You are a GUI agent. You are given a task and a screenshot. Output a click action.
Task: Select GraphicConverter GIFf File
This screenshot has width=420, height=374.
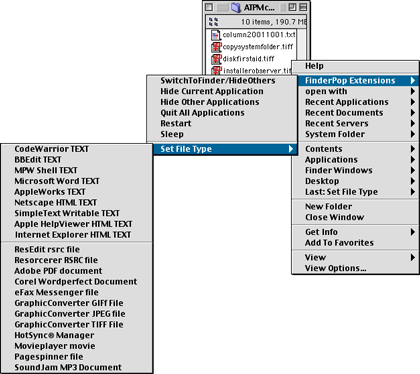[77, 303]
